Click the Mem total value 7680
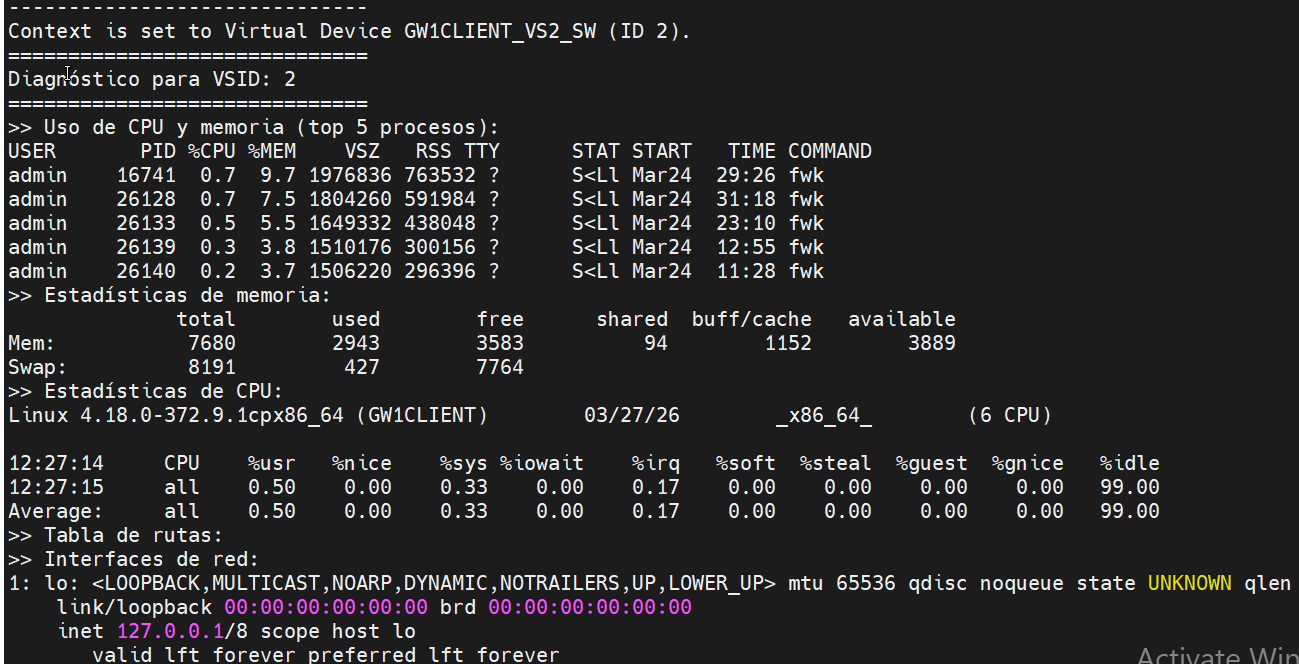 coord(206,343)
